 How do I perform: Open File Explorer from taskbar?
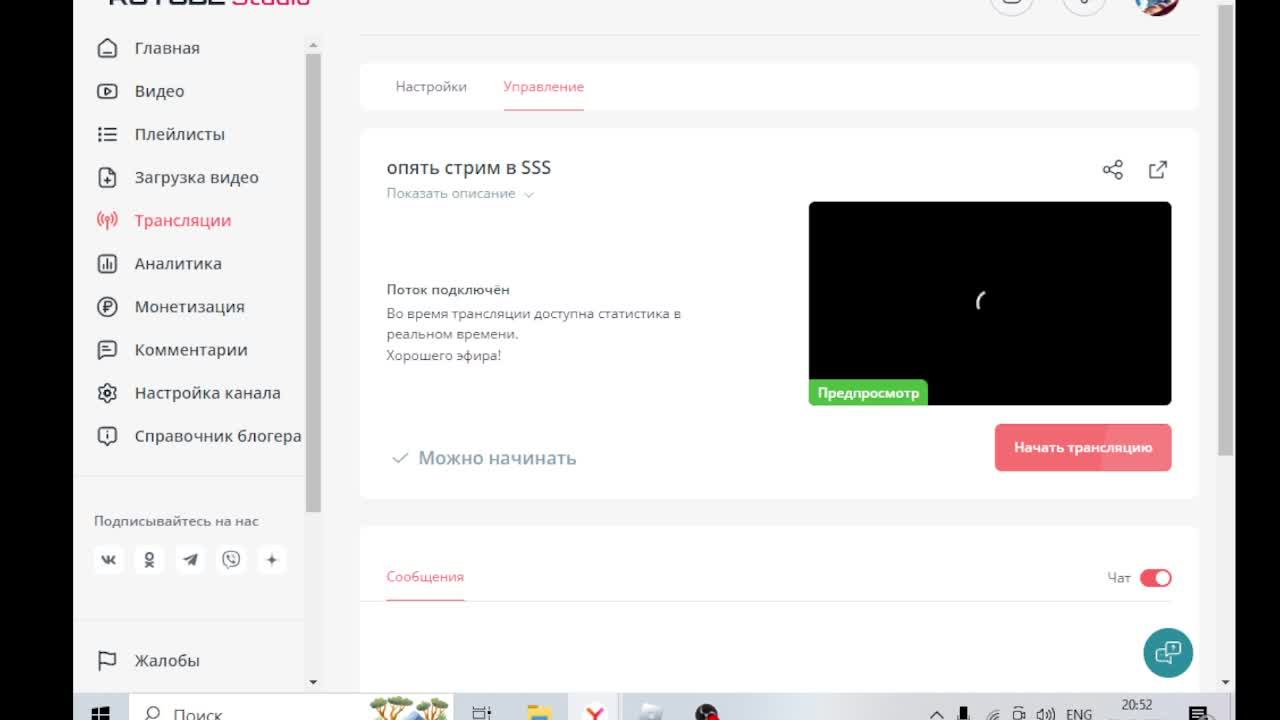pos(539,713)
